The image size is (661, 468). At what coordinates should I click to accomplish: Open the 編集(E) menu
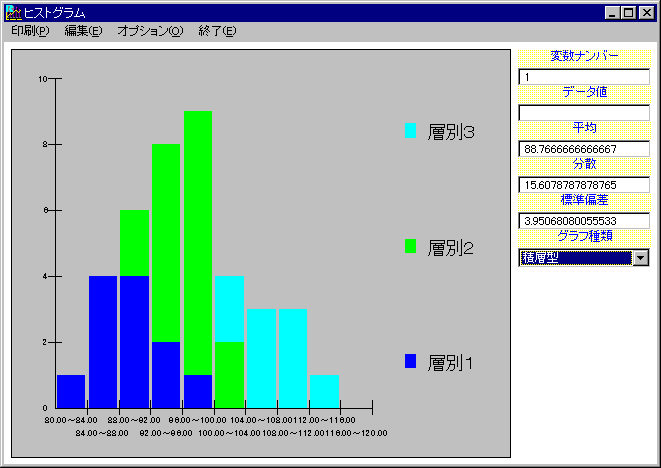click(x=83, y=31)
